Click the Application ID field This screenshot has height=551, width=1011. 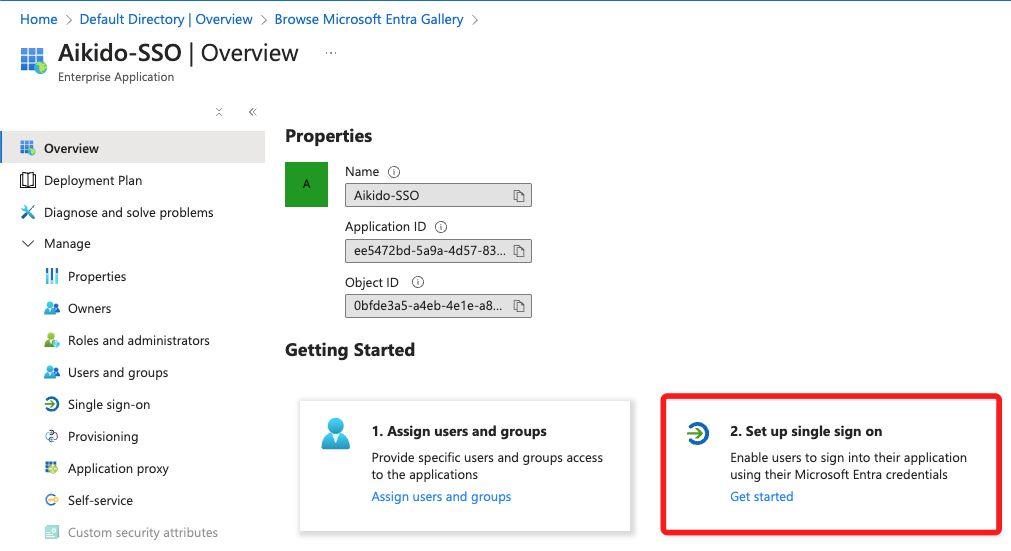[438, 251]
